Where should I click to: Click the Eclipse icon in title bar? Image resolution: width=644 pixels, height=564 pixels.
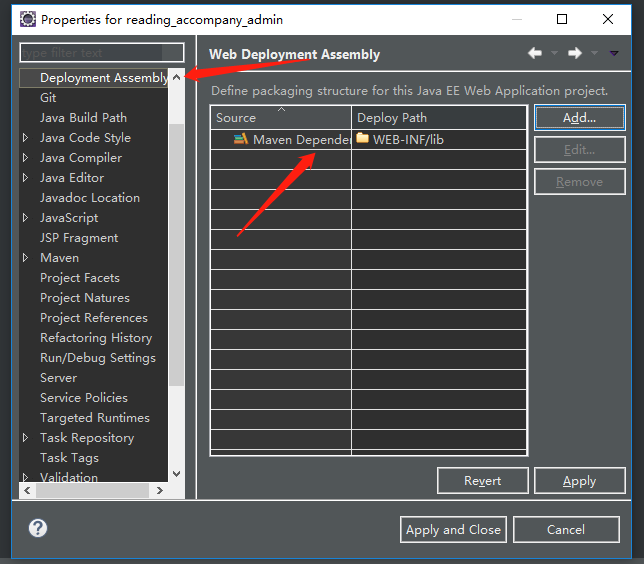[28, 19]
